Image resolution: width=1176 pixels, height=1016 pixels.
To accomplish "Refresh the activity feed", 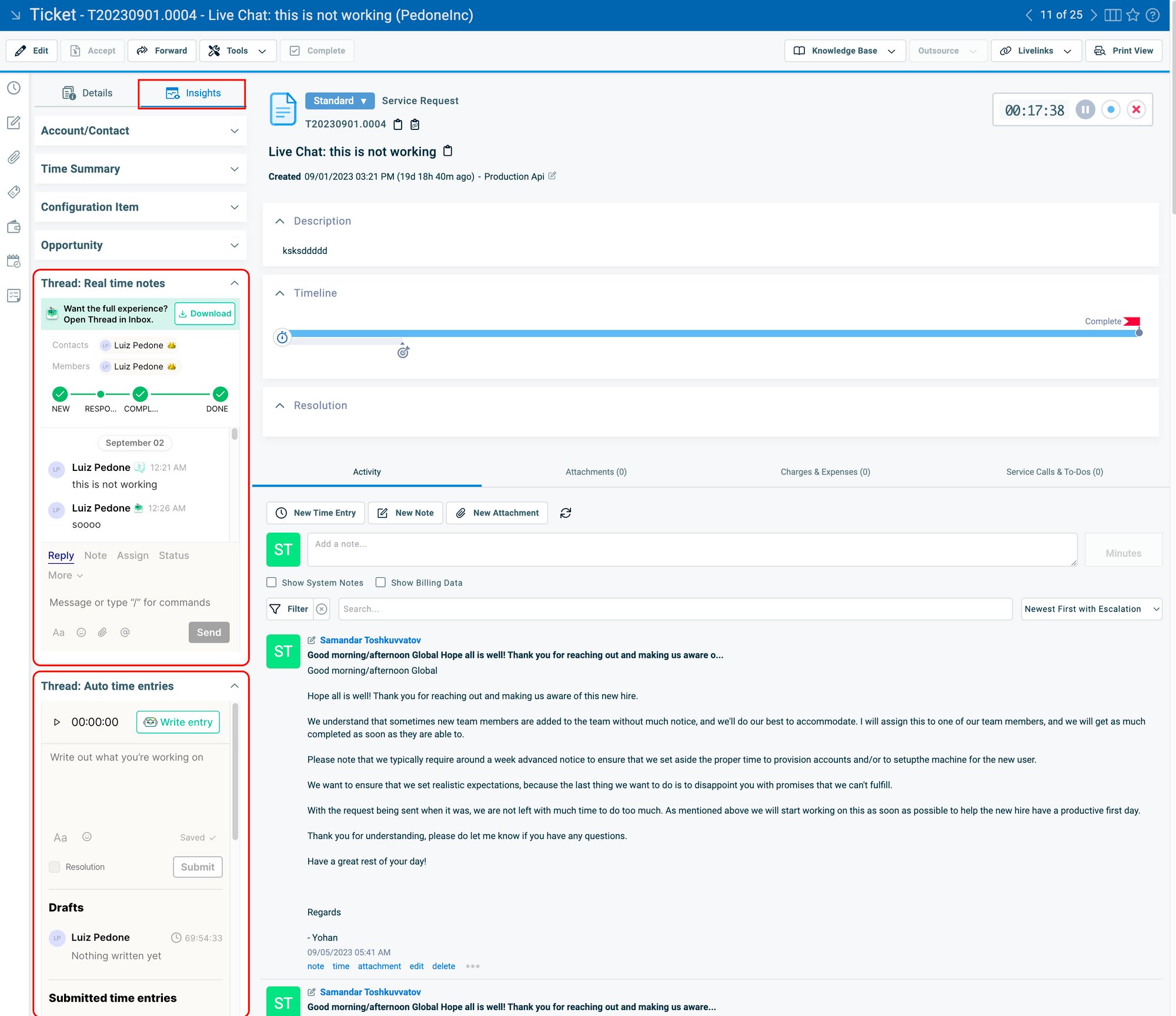I will (566, 513).
